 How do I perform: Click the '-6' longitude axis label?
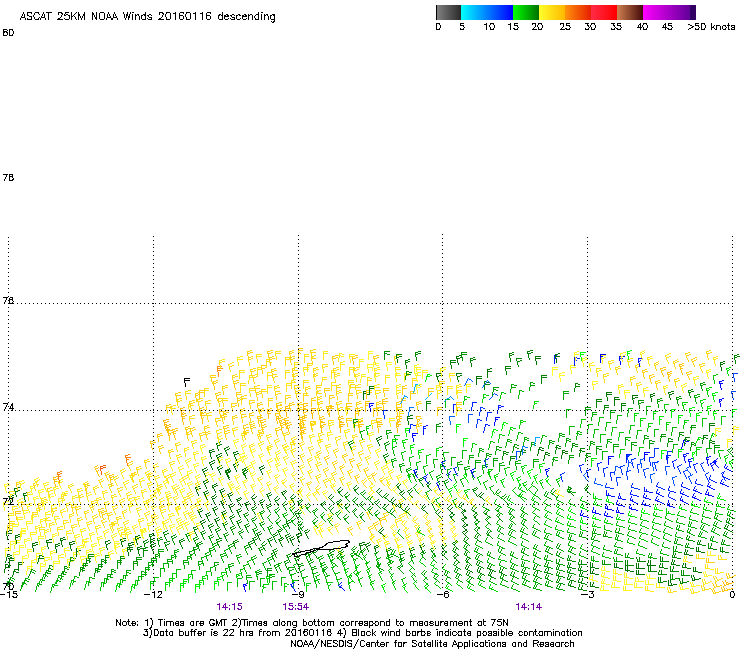point(442,594)
